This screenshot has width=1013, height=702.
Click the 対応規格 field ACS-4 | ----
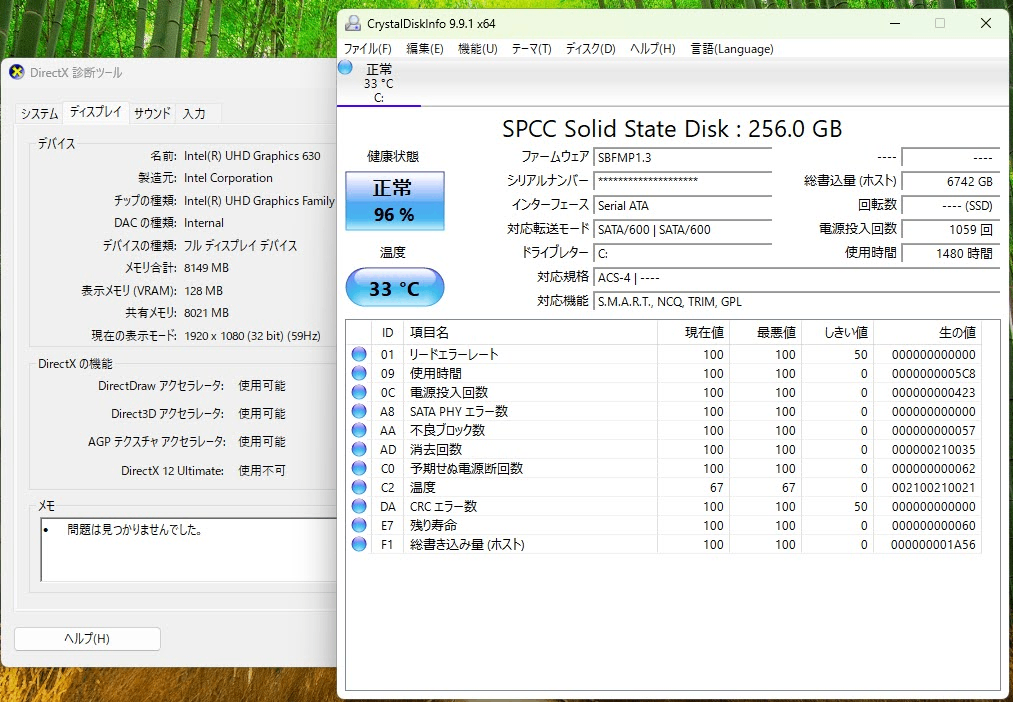pos(796,278)
